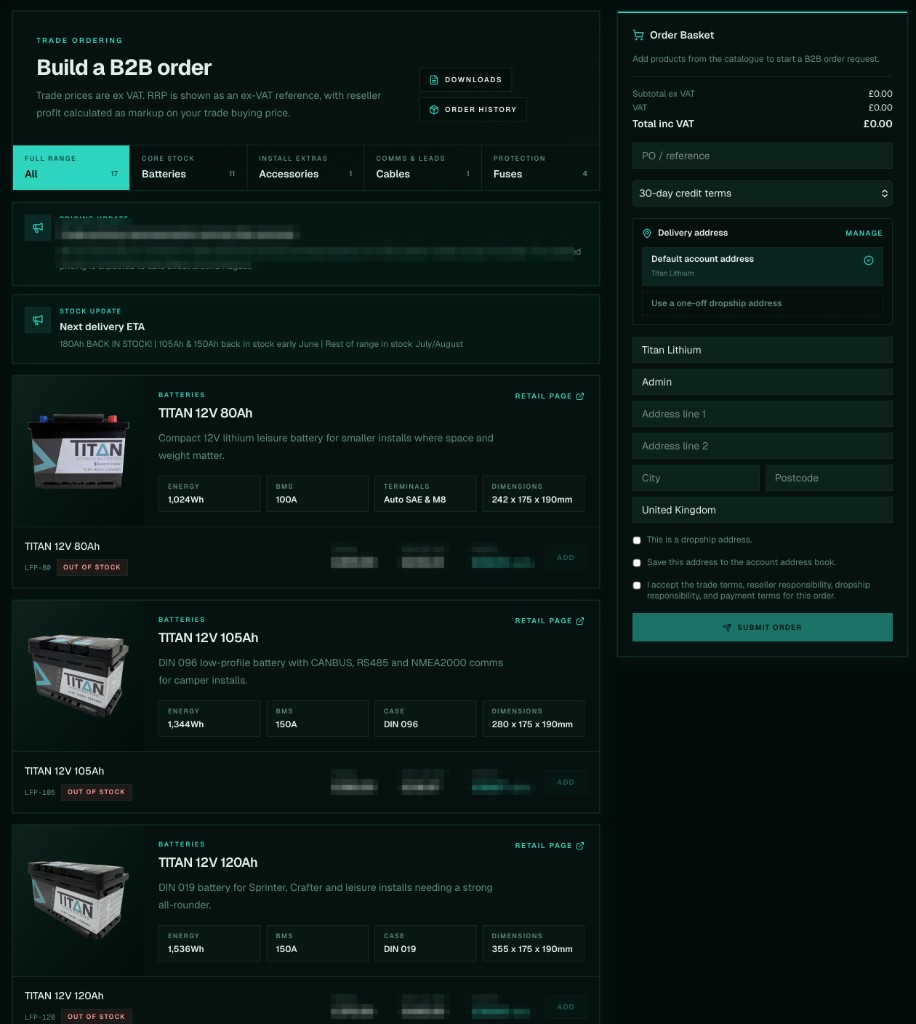This screenshot has width=916, height=1024.
Task: Click the checkmark icon on Default account address
Action: [x=868, y=261]
